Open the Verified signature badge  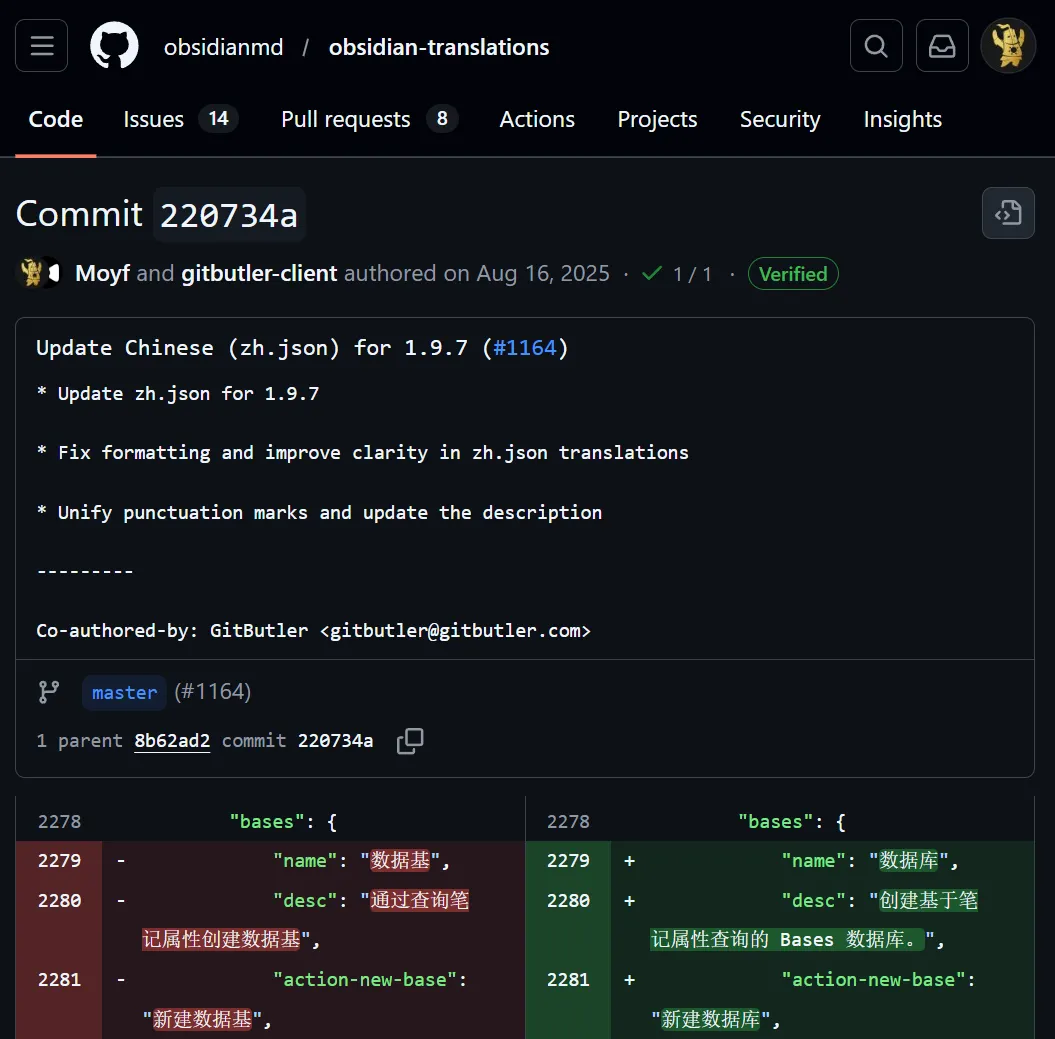(x=792, y=274)
